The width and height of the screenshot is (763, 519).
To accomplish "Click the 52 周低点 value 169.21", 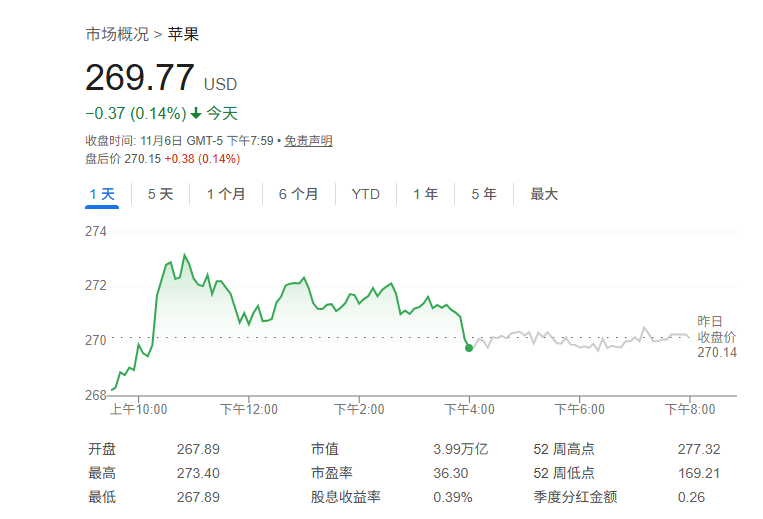I will 699,473.
